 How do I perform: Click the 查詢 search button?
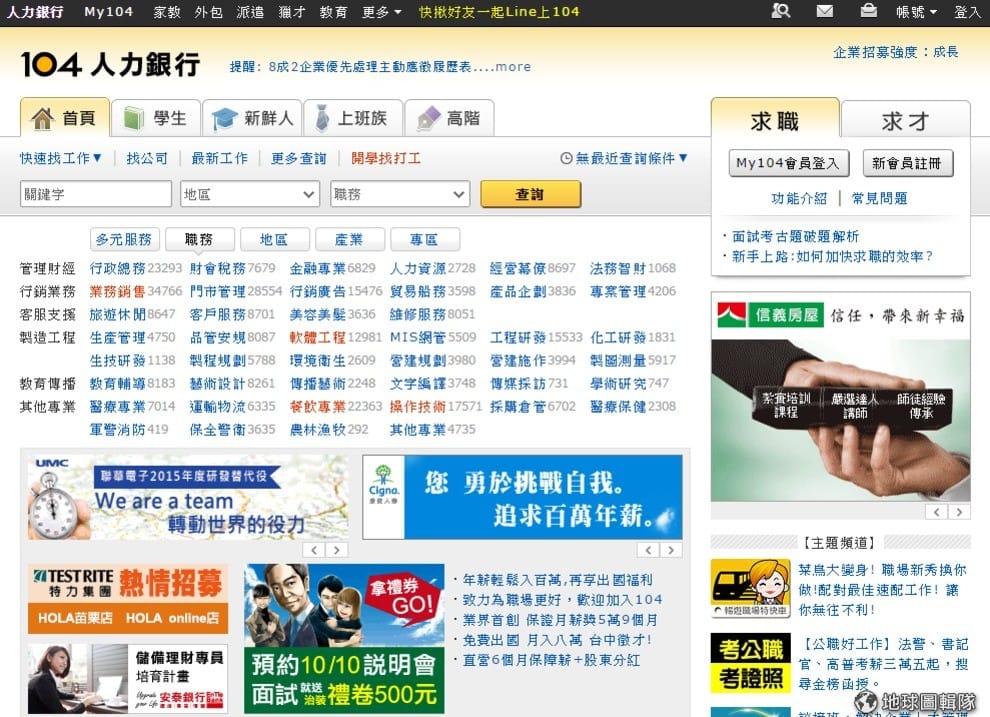[x=530, y=194]
